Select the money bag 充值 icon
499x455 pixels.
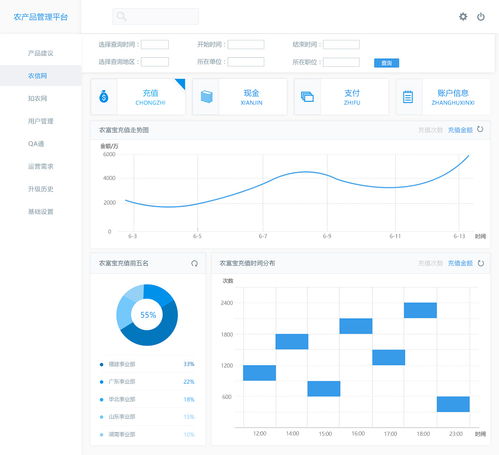click(104, 97)
